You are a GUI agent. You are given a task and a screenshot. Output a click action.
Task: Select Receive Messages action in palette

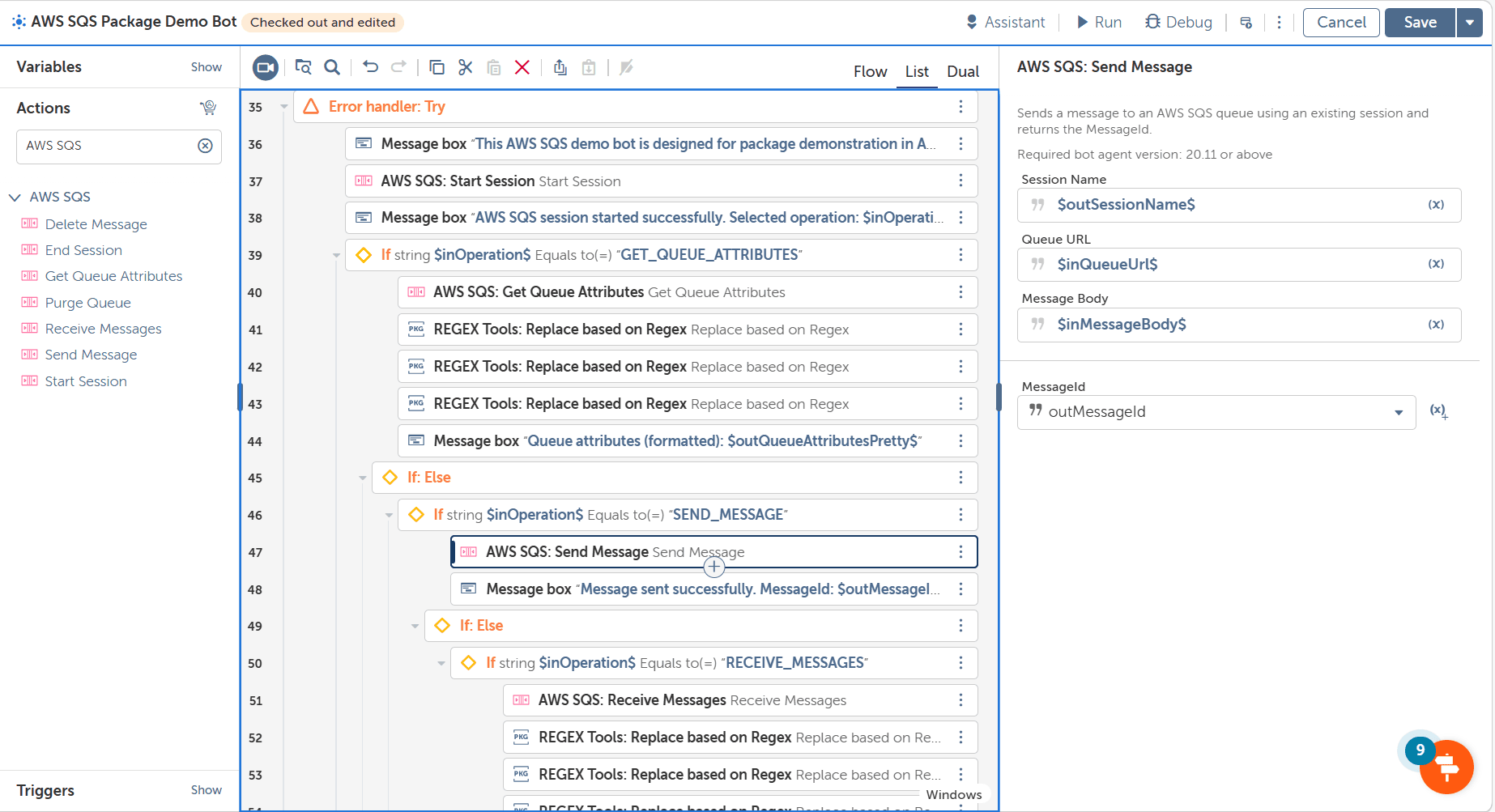(103, 329)
